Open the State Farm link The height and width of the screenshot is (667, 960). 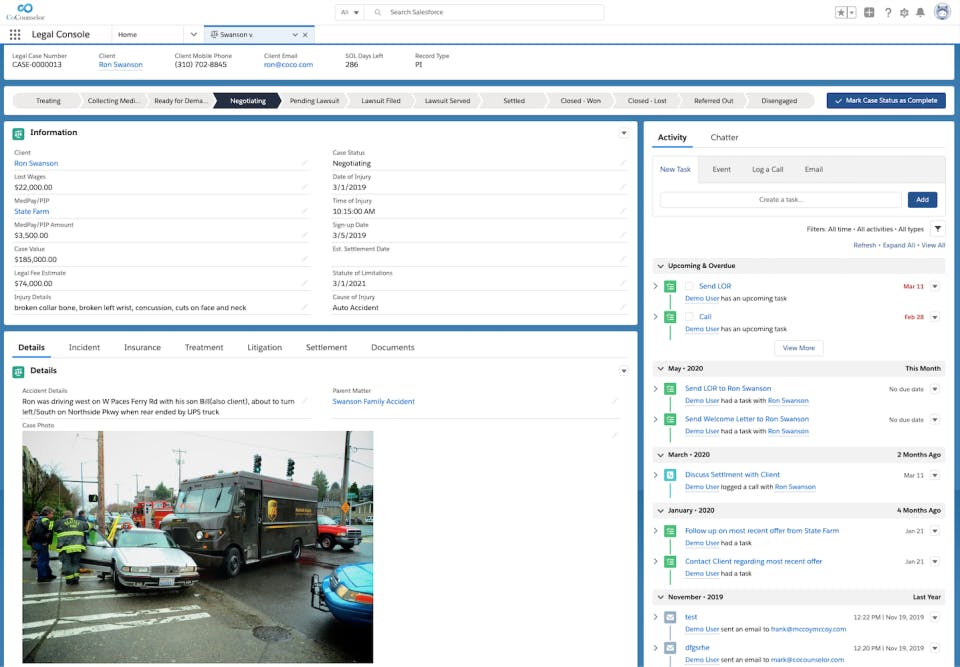click(x=31, y=212)
